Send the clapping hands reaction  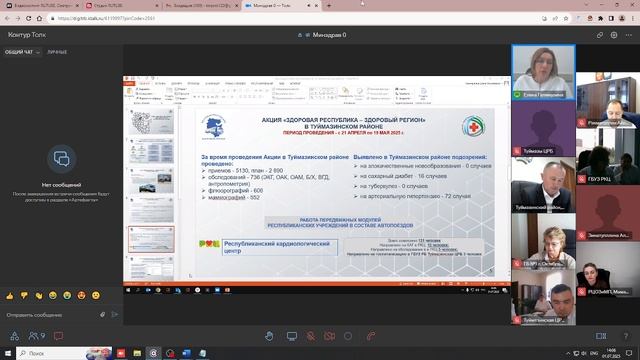[x=38, y=296]
